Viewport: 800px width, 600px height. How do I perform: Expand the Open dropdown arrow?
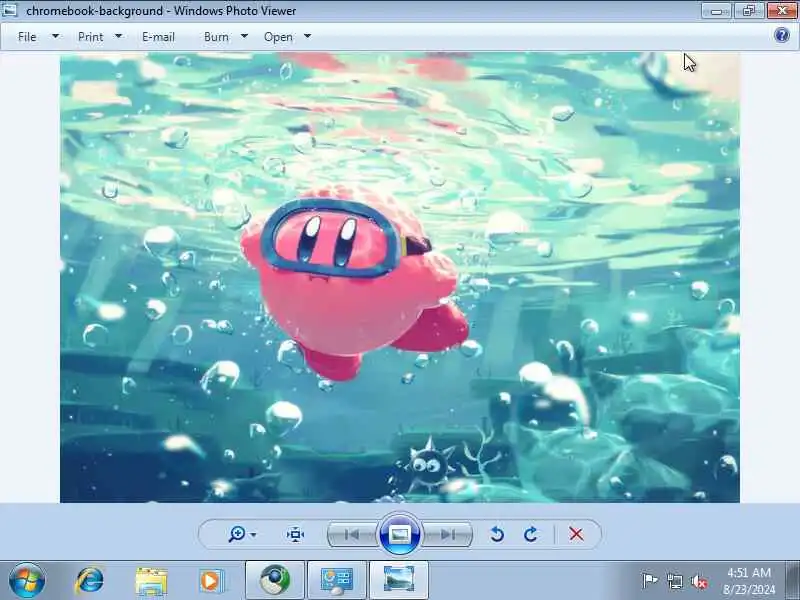(x=307, y=36)
